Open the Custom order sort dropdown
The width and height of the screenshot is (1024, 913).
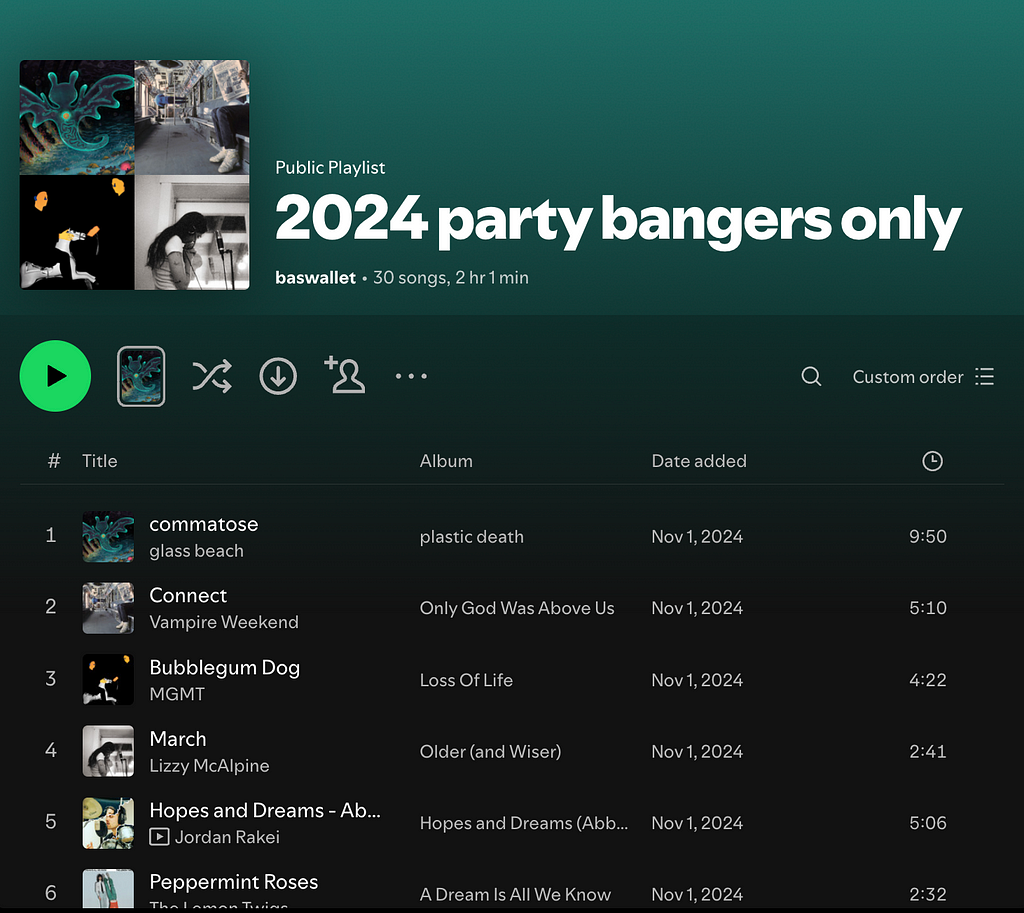pyautogui.click(x=923, y=377)
